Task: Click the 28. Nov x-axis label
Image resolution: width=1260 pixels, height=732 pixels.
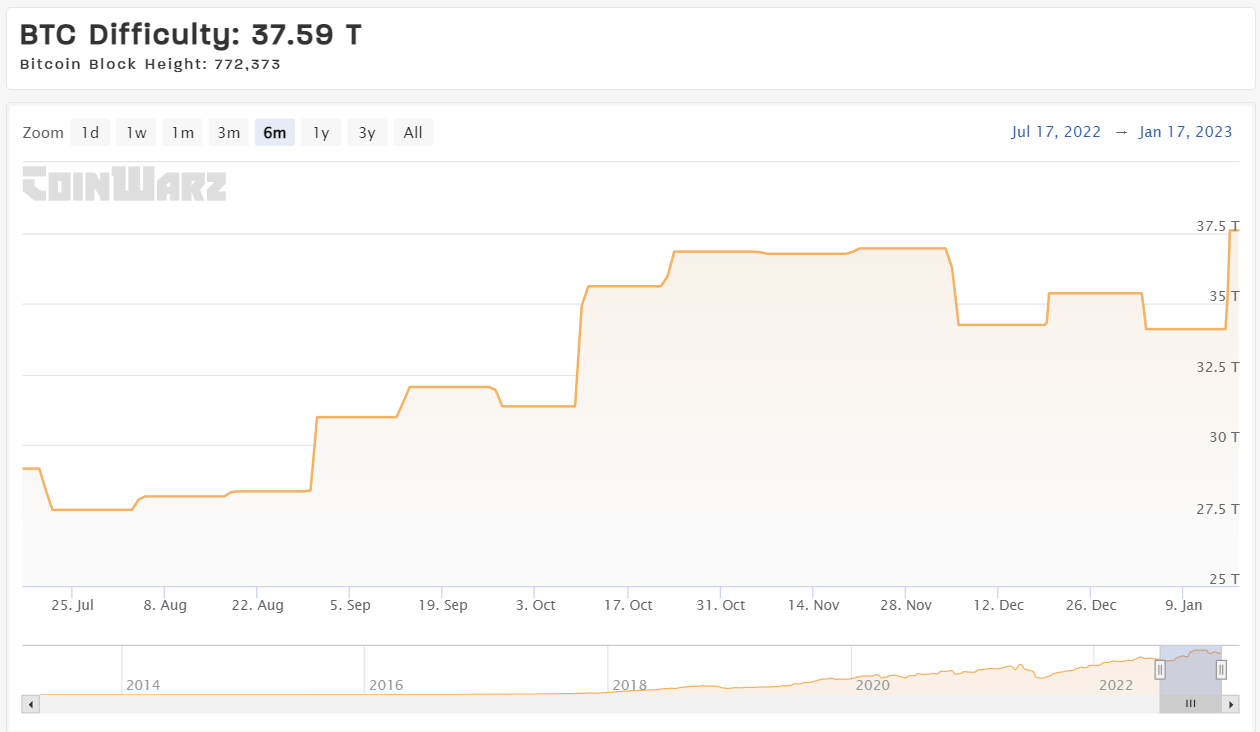Action: pos(905,605)
